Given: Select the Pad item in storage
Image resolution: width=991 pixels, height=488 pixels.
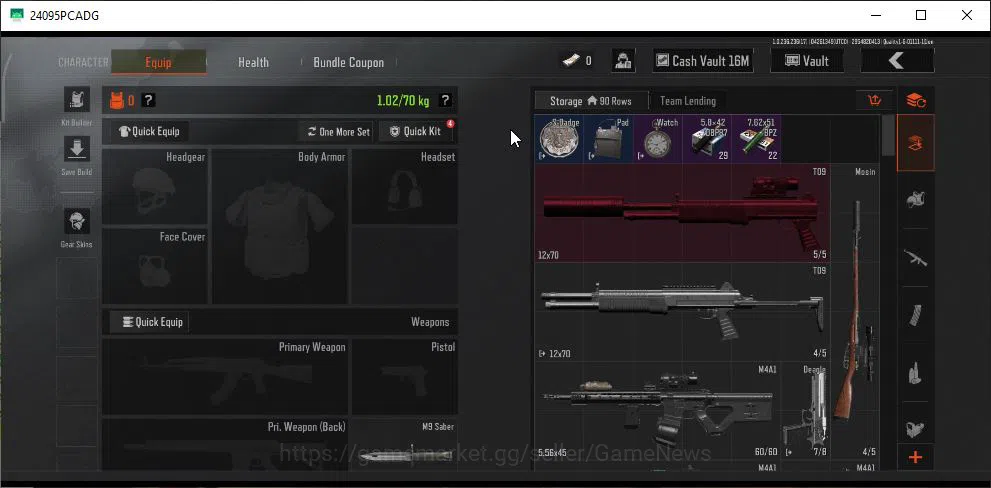Looking at the screenshot, I should pyautogui.click(x=609, y=139).
